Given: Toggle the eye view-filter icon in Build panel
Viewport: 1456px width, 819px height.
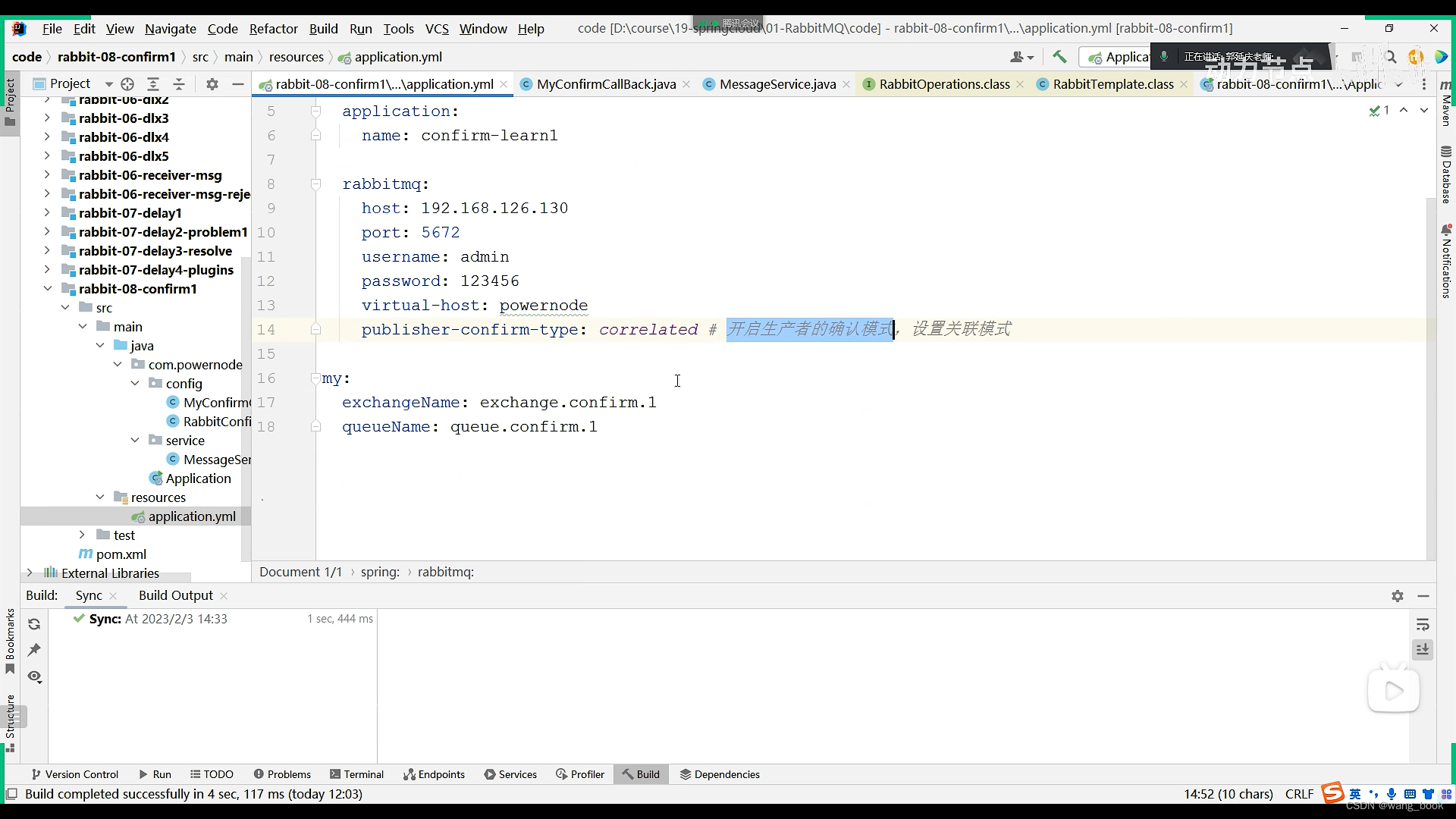Looking at the screenshot, I should [34, 676].
